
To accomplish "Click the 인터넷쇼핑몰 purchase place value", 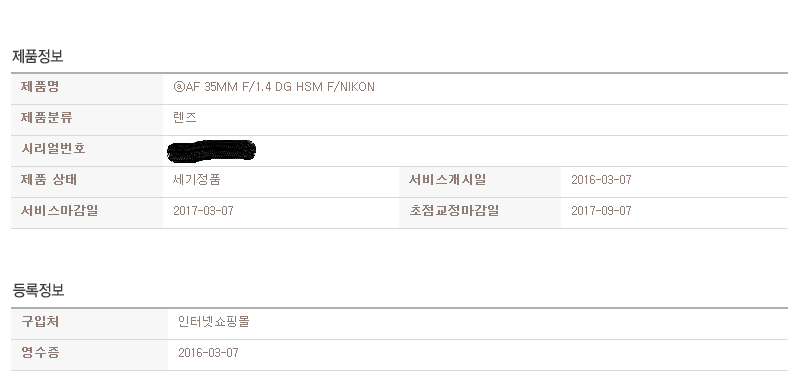I will click(214, 322).
